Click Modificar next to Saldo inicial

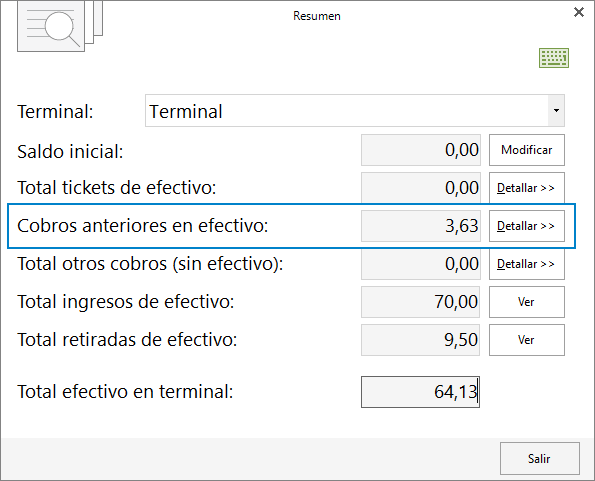pos(527,150)
